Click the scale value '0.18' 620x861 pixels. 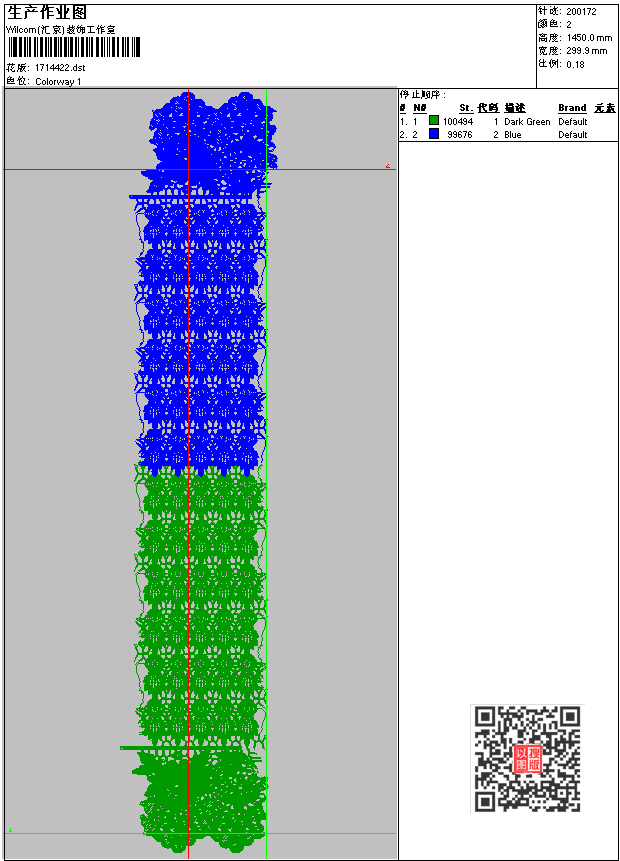[x=575, y=64]
